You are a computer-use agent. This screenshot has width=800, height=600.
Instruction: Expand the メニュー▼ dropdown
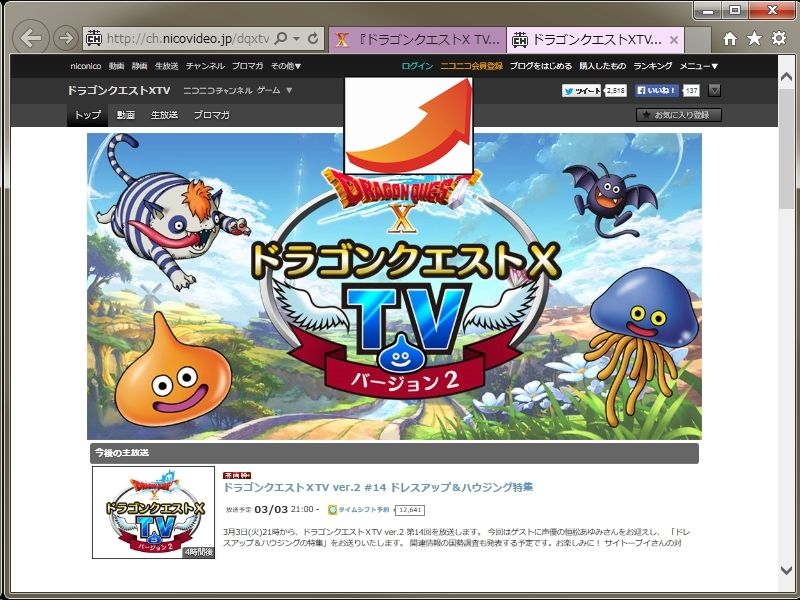(x=698, y=66)
